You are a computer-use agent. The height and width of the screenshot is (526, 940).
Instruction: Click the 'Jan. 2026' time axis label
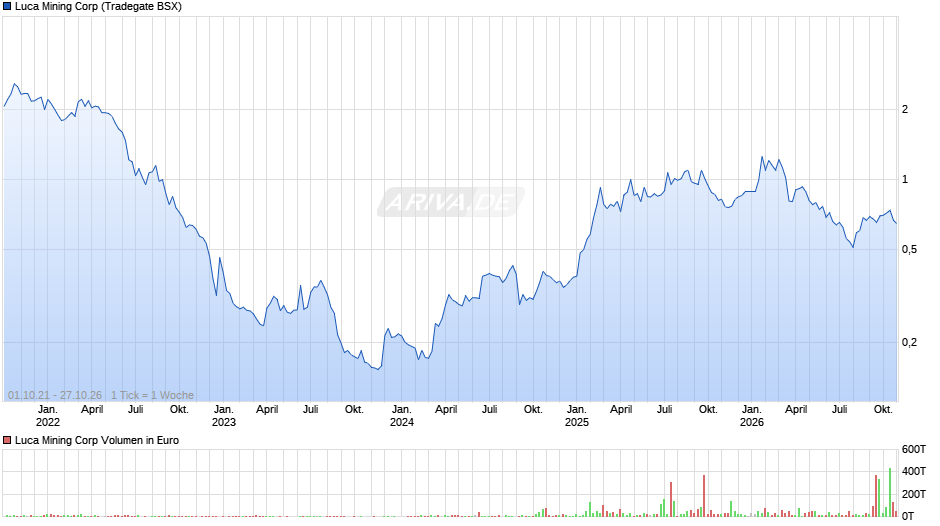pos(752,416)
